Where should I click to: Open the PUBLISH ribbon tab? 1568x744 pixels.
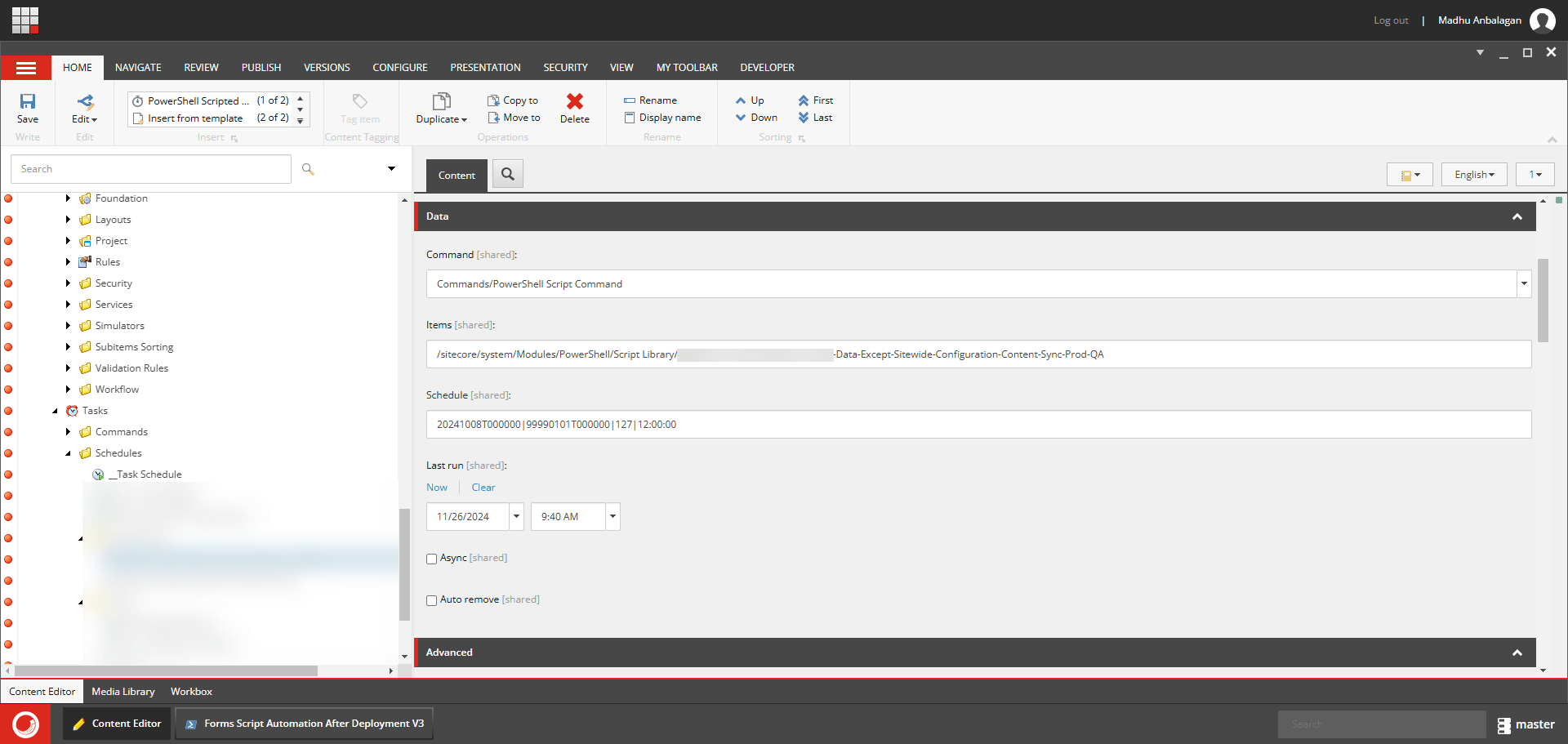(261, 68)
